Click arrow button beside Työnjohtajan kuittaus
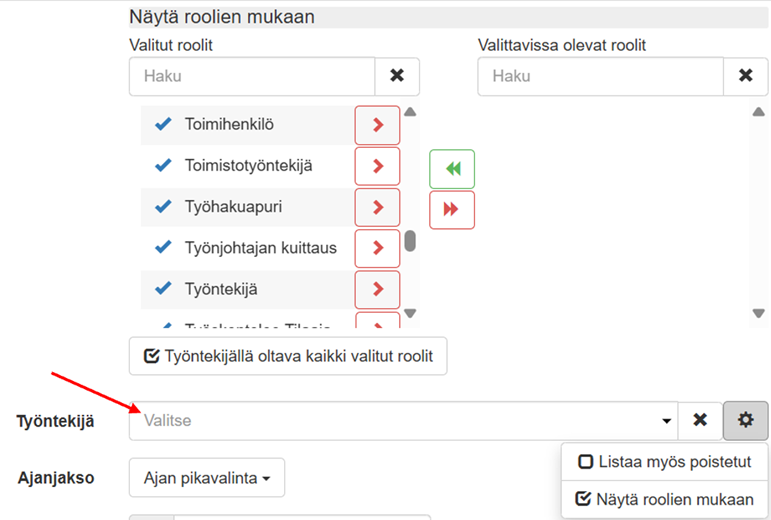Image resolution: width=771 pixels, height=520 pixels. 377,248
